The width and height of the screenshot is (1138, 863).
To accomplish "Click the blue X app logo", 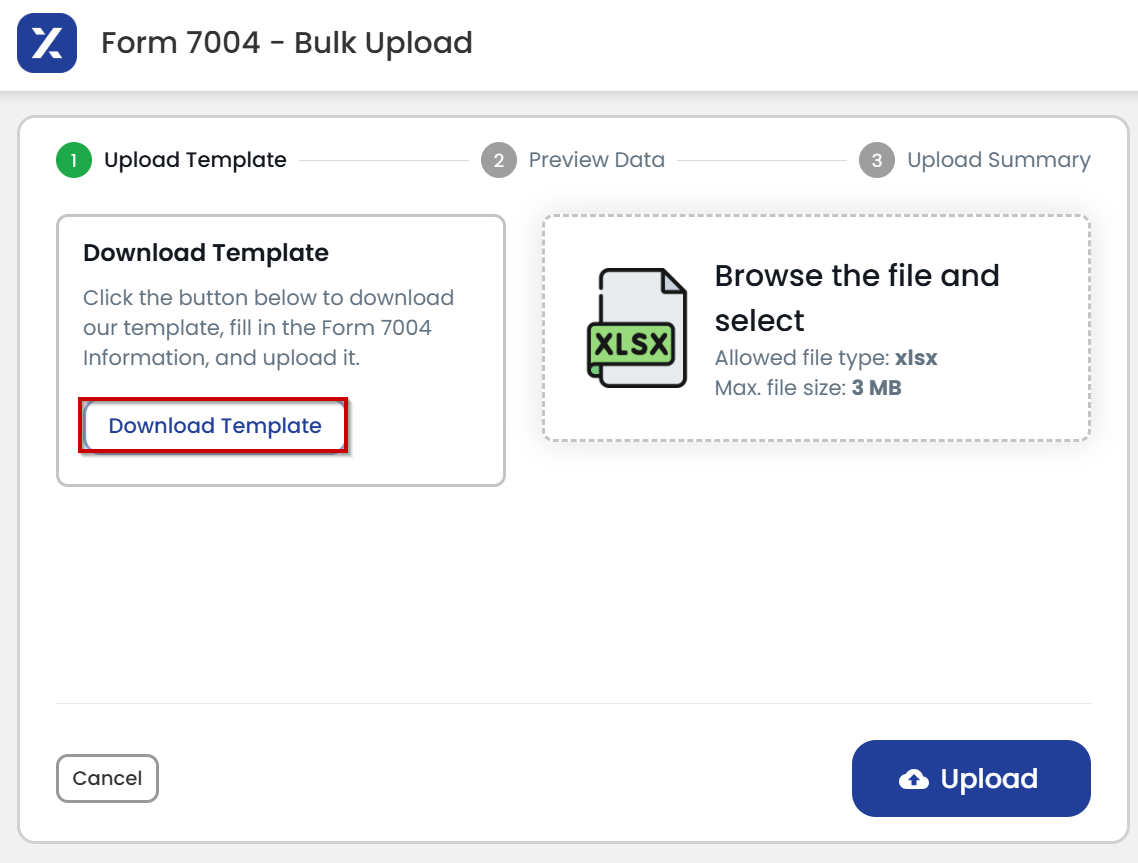I will (47, 43).
